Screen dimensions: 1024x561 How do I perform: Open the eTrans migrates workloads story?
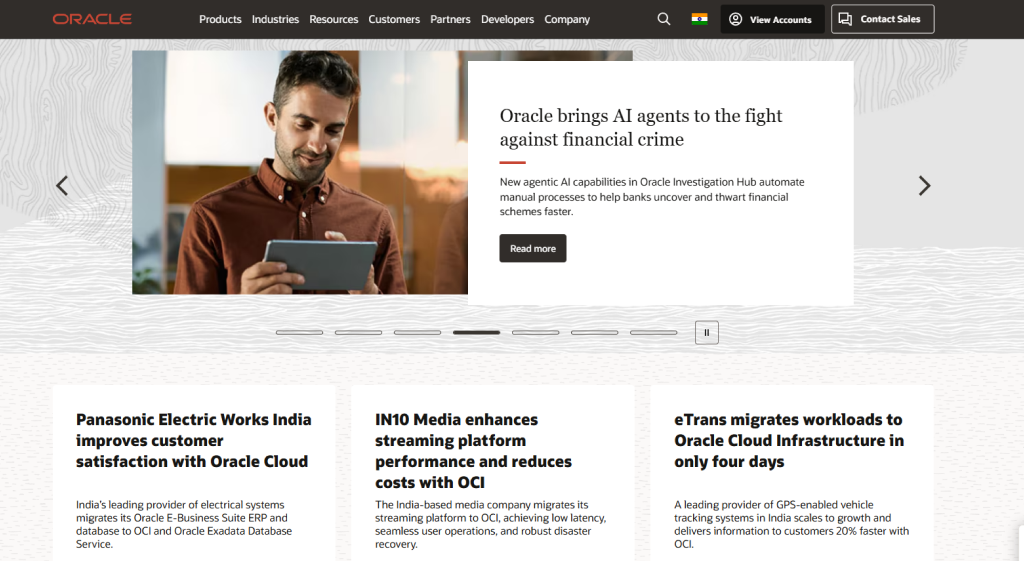coord(789,441)
